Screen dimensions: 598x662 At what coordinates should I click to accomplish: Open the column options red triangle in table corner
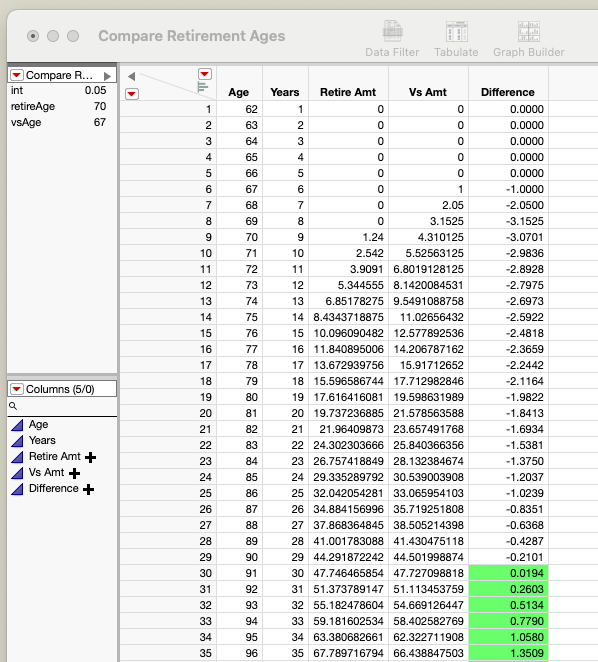[x=205, y=74]
